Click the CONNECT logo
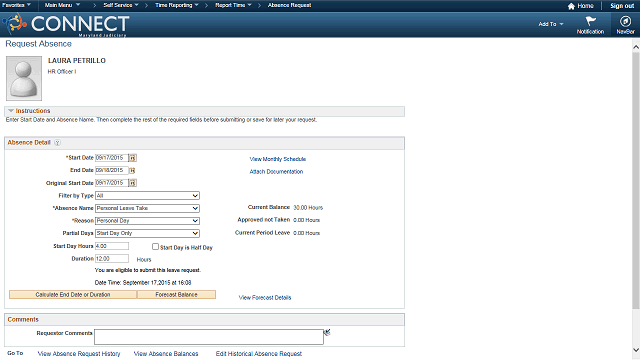 point(66,24)
